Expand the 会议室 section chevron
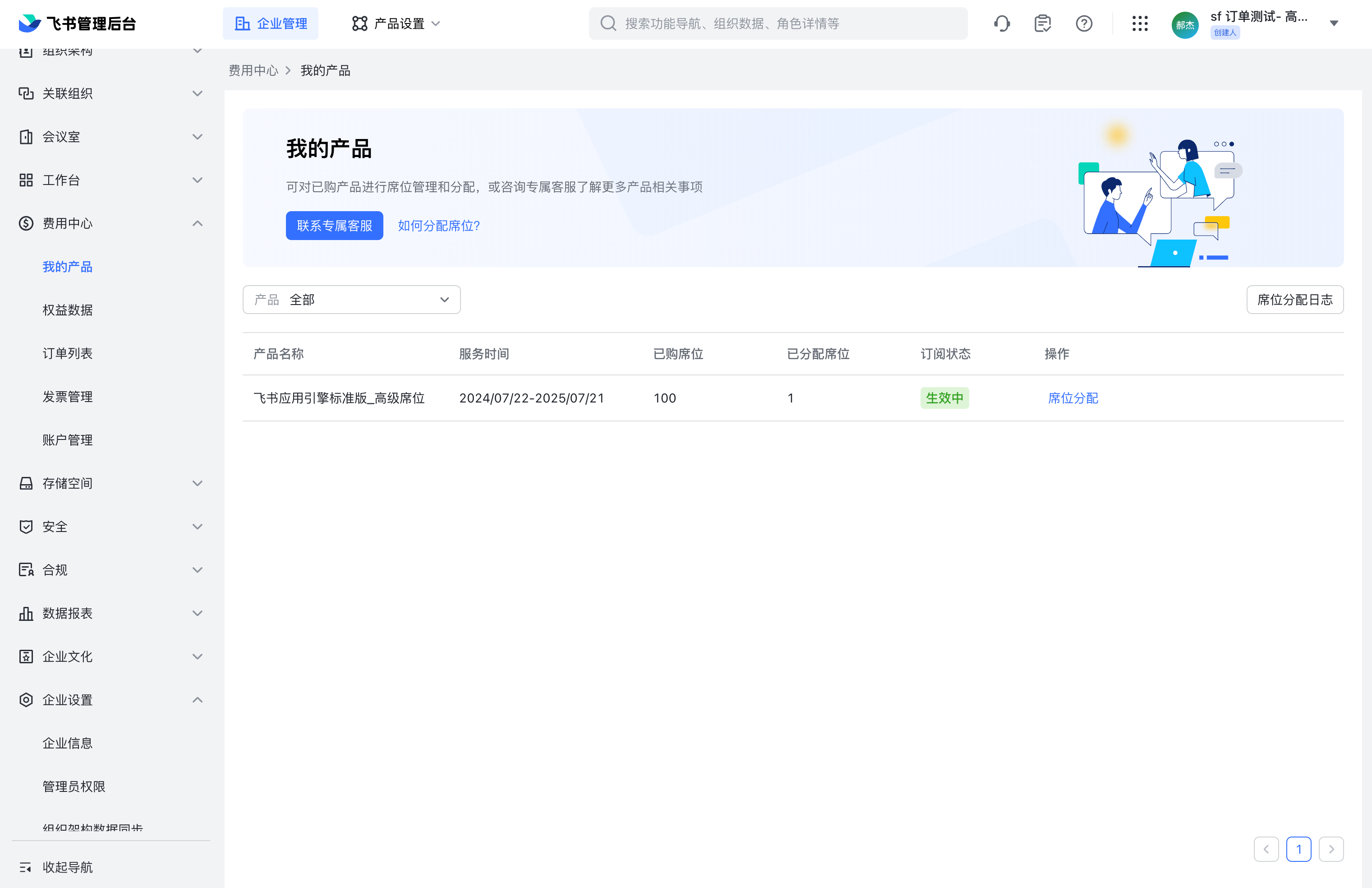 click(x=198, y=137)
